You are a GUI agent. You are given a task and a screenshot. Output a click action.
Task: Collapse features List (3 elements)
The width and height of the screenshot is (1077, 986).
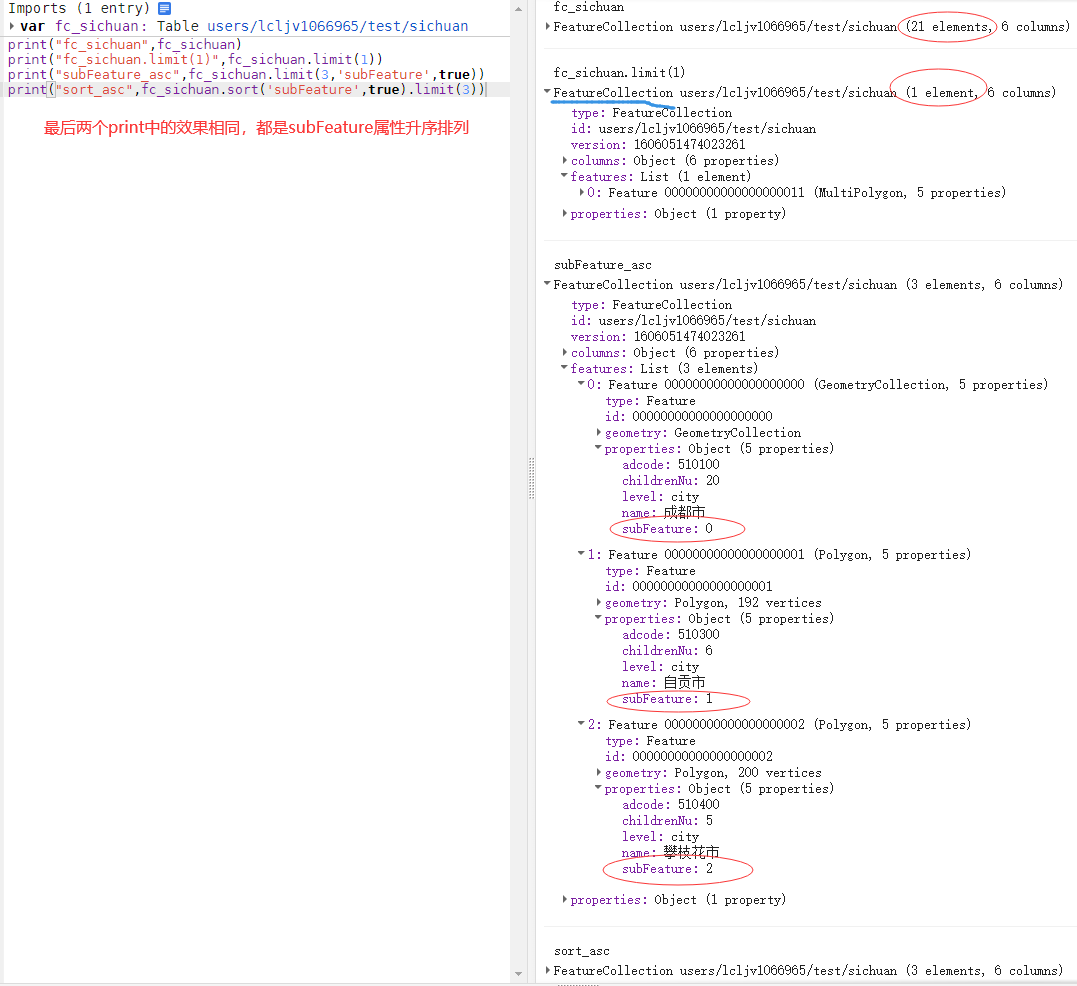(x=565, y=368)
